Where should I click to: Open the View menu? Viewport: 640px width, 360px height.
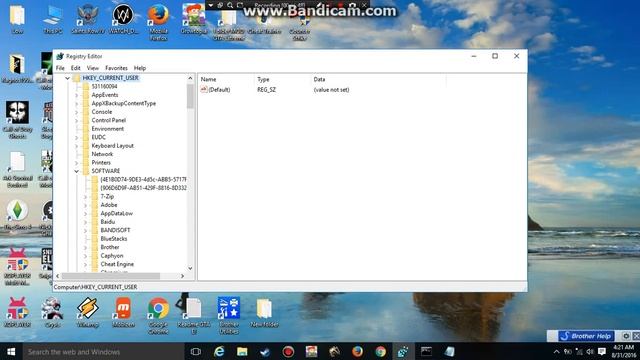[x=93, y=68]
